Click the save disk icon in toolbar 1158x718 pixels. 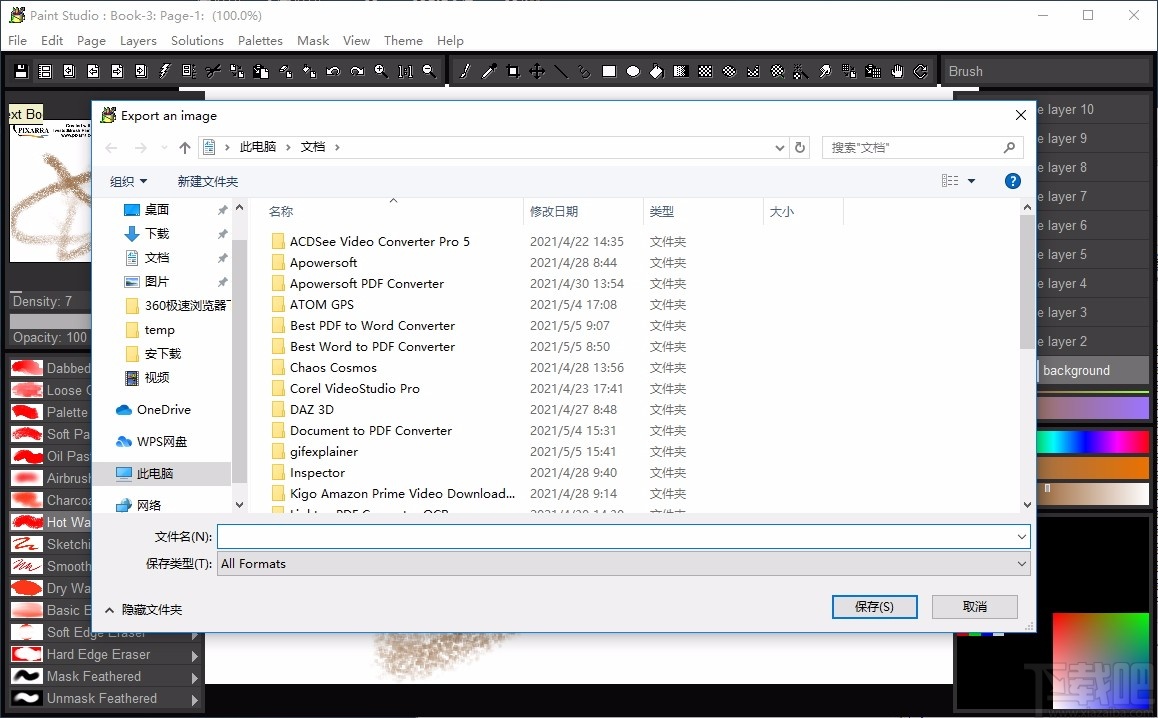click(x=21, y=72)
